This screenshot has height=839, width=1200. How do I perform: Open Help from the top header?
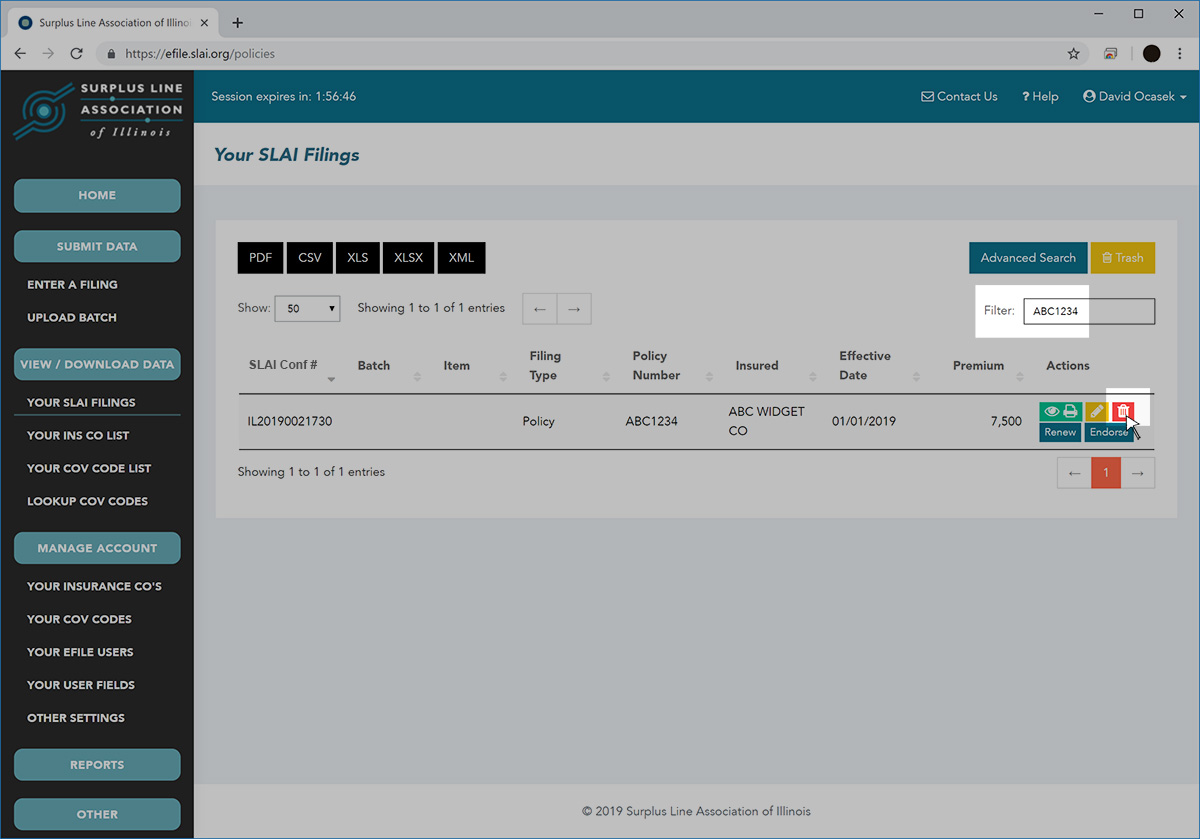[1040, 96]
